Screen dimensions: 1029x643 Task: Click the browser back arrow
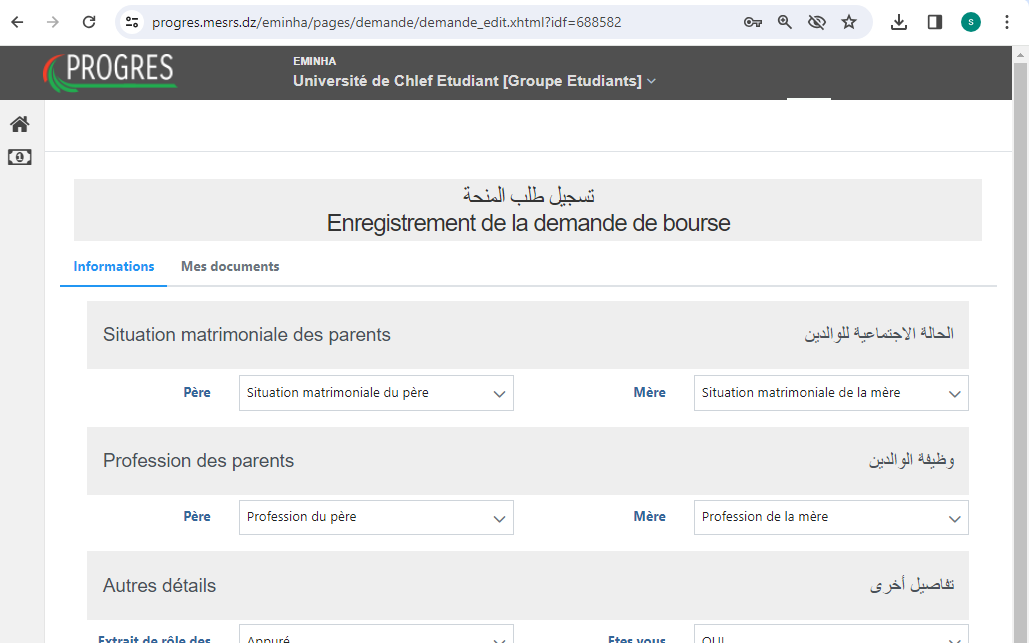click(18, 22)
